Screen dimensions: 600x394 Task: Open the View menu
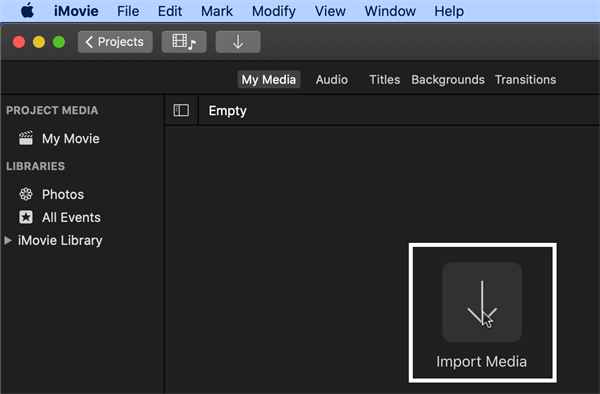[x=330, y=11]
